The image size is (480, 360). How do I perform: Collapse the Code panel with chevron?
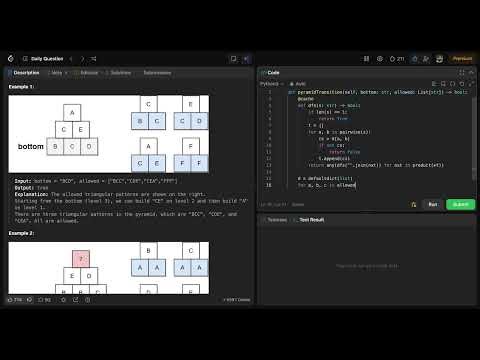click(x=471, y=72)
